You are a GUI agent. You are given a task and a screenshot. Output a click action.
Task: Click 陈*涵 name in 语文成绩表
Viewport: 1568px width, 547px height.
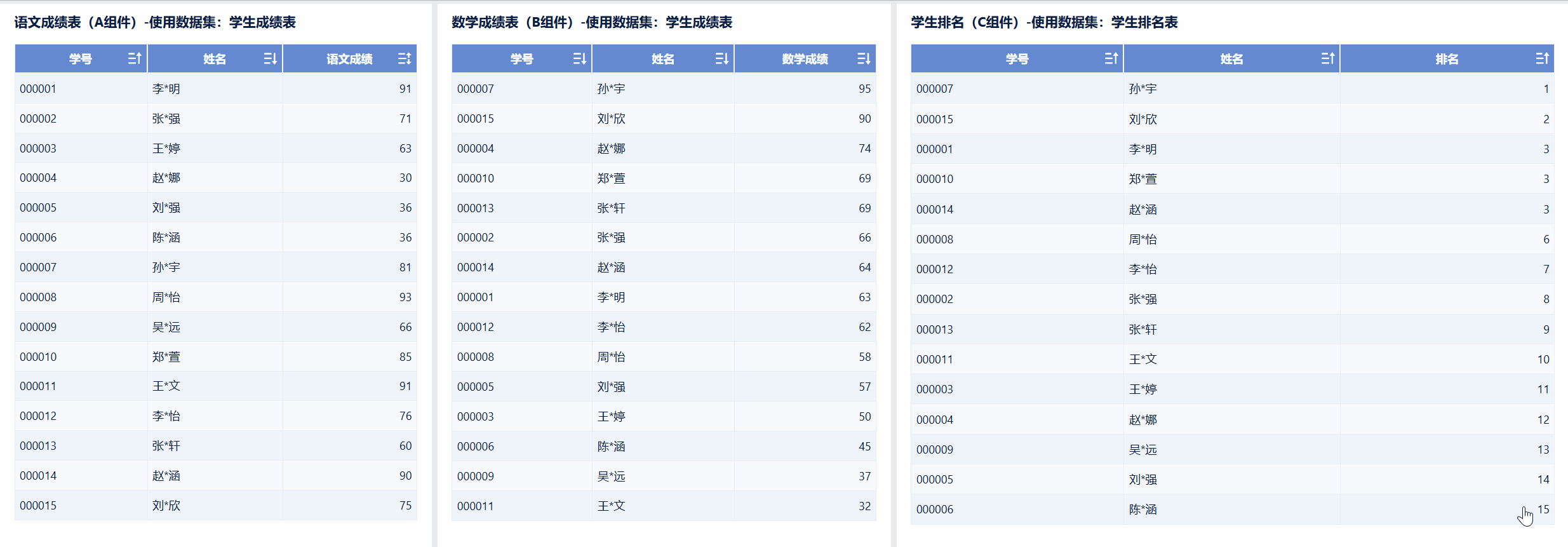coord(166,238)
